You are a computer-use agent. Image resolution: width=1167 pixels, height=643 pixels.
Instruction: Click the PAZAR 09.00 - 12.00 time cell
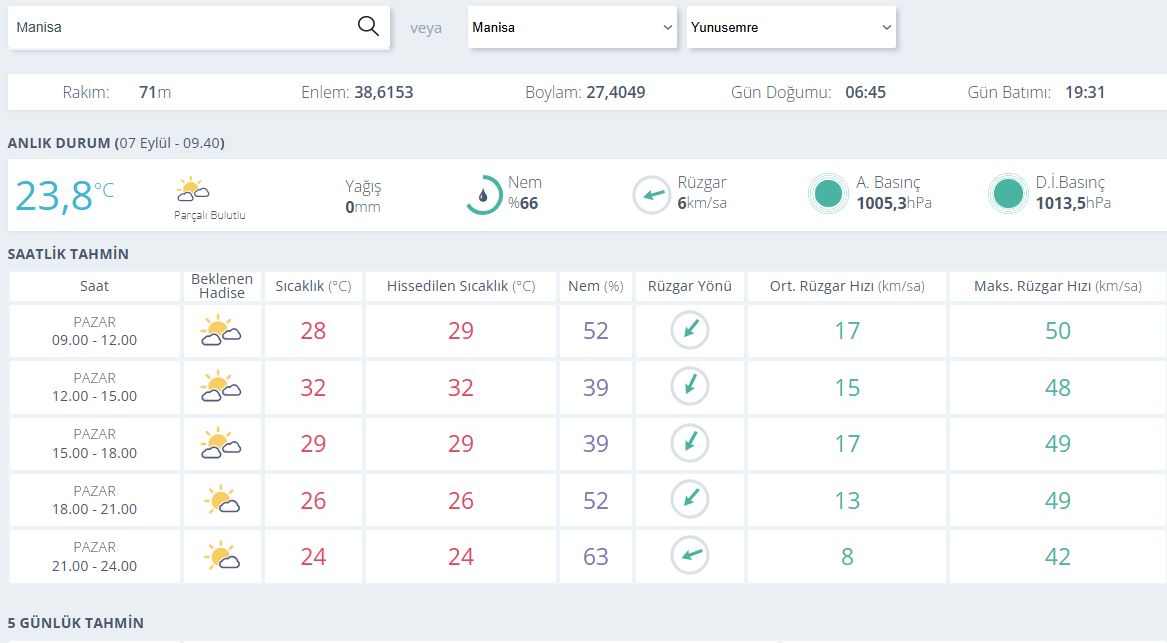pos(95,331)
